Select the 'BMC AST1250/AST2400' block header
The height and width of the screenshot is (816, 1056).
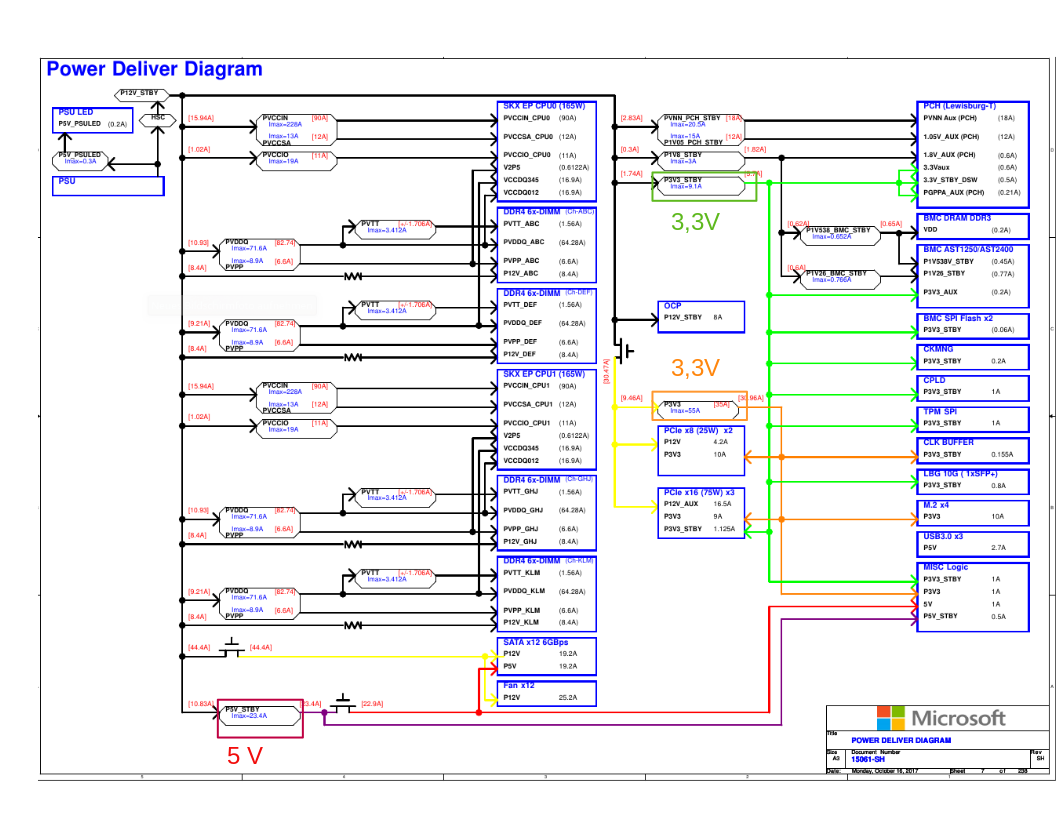968,249
